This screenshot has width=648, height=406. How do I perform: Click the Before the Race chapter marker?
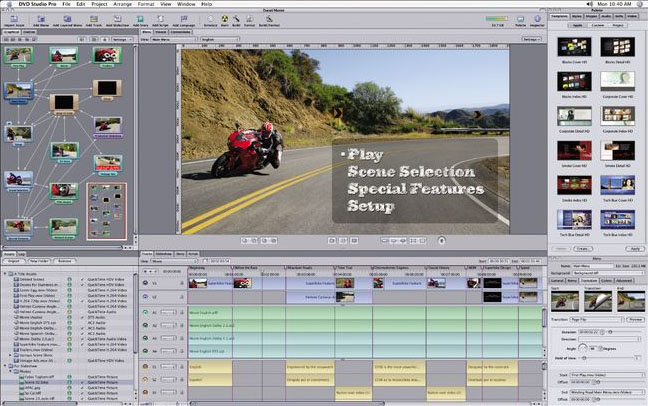245,268
